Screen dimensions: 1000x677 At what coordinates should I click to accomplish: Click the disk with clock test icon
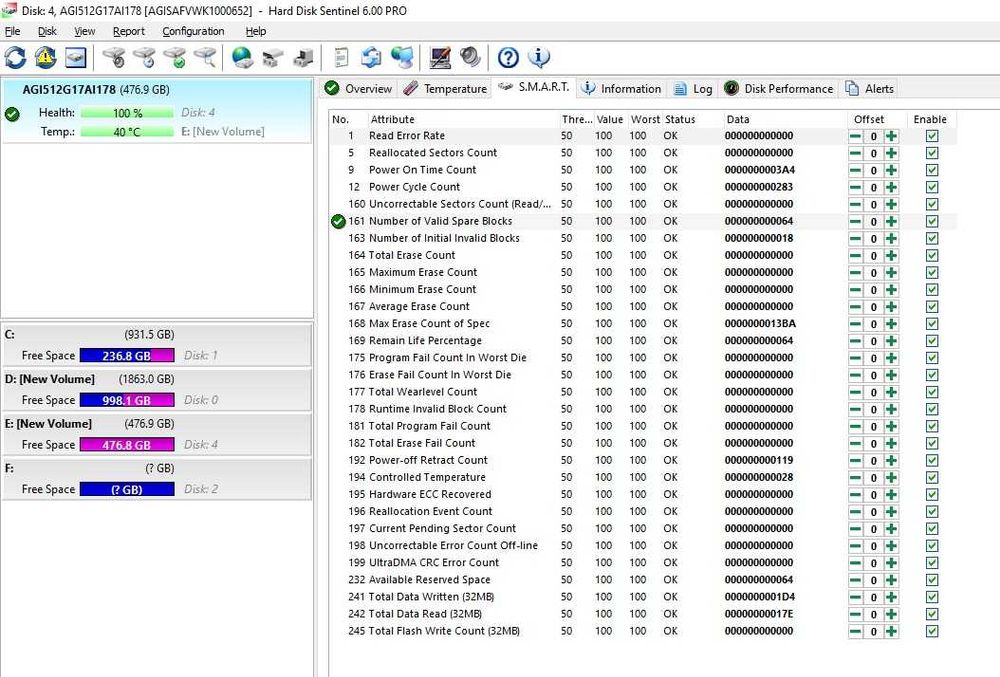[144, 57]
